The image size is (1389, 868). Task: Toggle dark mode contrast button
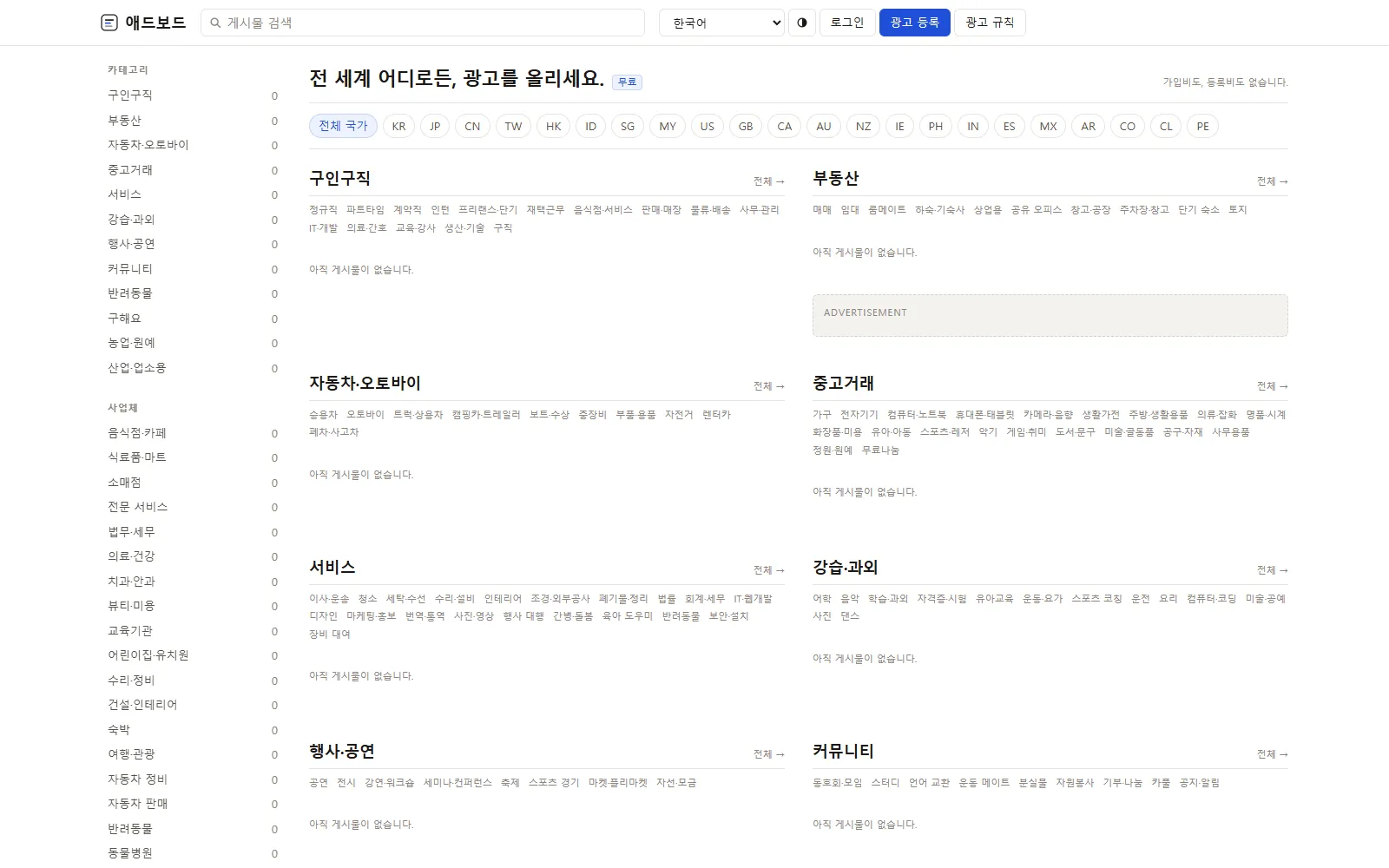[802, 23]
